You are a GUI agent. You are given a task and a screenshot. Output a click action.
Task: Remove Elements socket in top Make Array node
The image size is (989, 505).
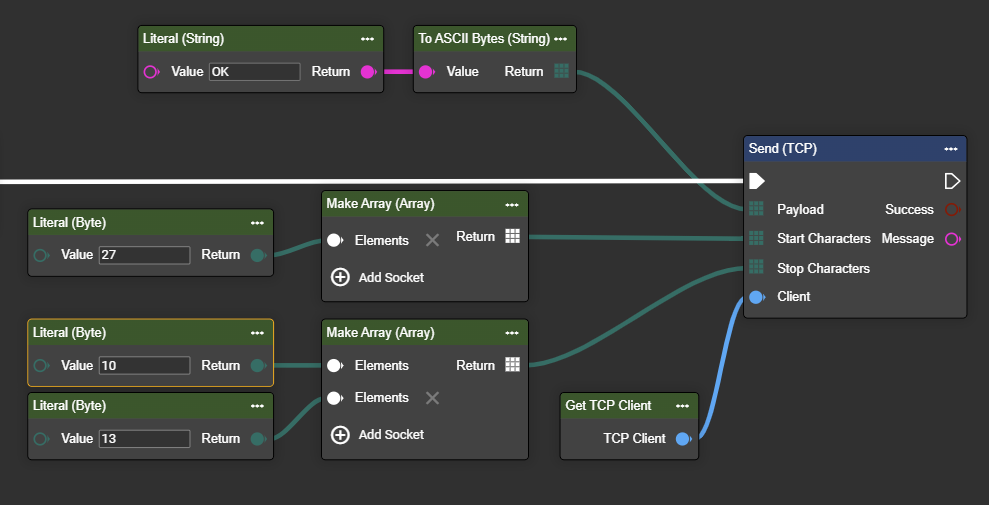pos(432,240)
